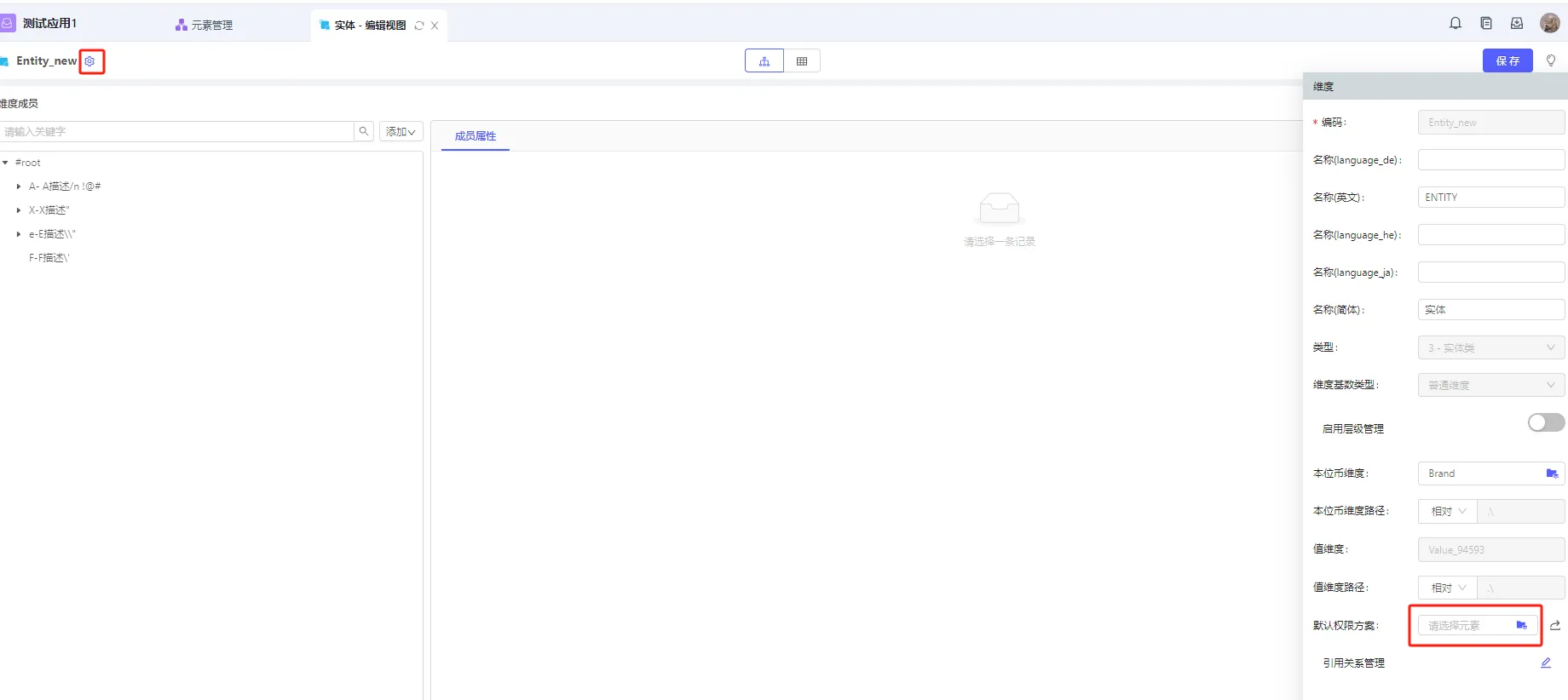
Task: Click the search magnifier icon
Action: (x=364, y=131)
